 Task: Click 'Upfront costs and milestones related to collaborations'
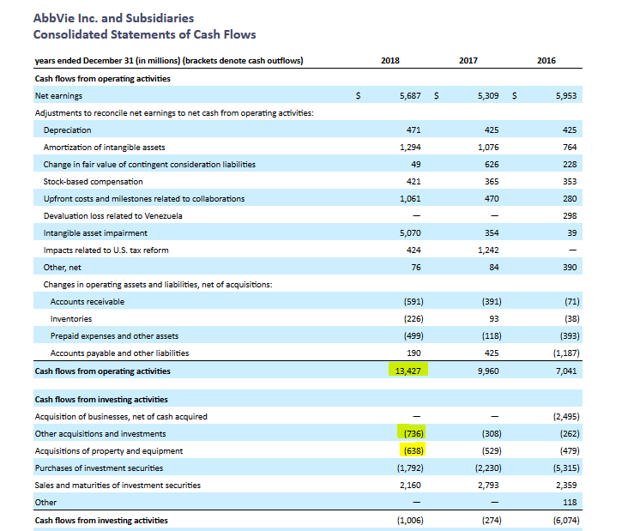[144, 199]
